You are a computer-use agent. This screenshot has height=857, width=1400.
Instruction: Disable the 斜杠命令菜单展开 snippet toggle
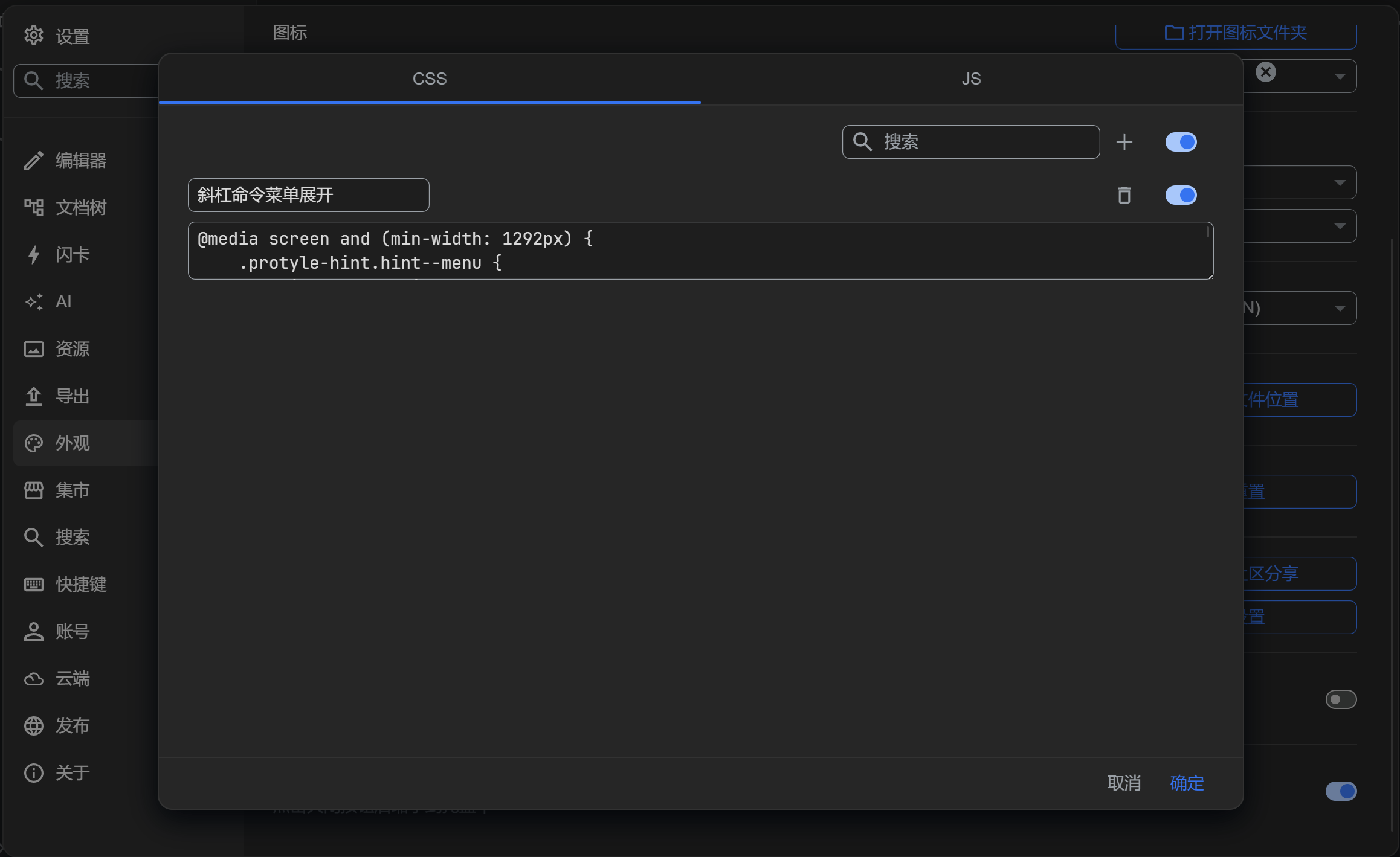tap(1181, 195)
